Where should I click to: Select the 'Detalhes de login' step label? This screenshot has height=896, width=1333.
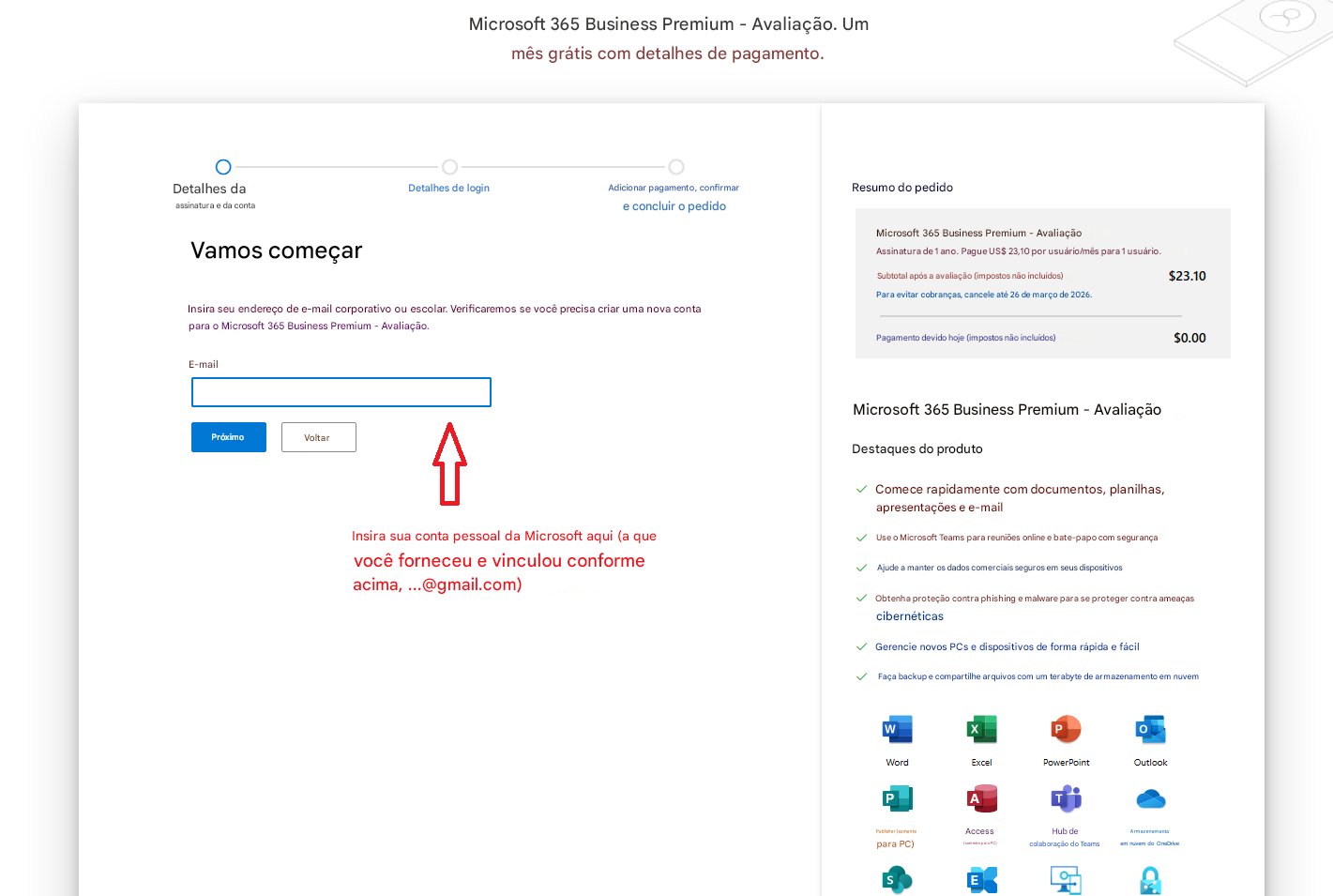(x=449, y=188)
